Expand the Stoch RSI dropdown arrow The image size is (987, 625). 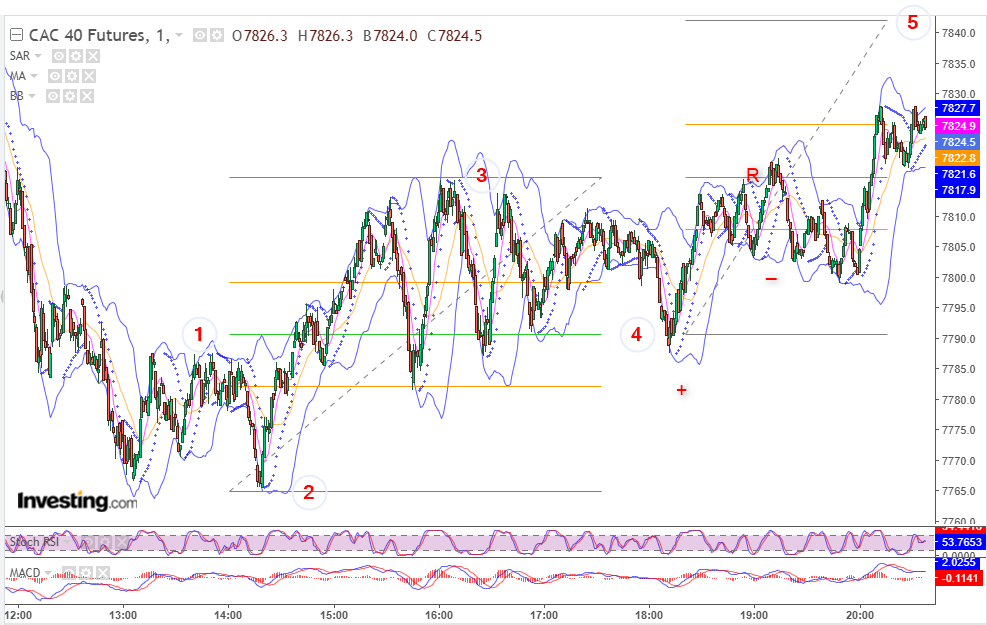[67, 542]
